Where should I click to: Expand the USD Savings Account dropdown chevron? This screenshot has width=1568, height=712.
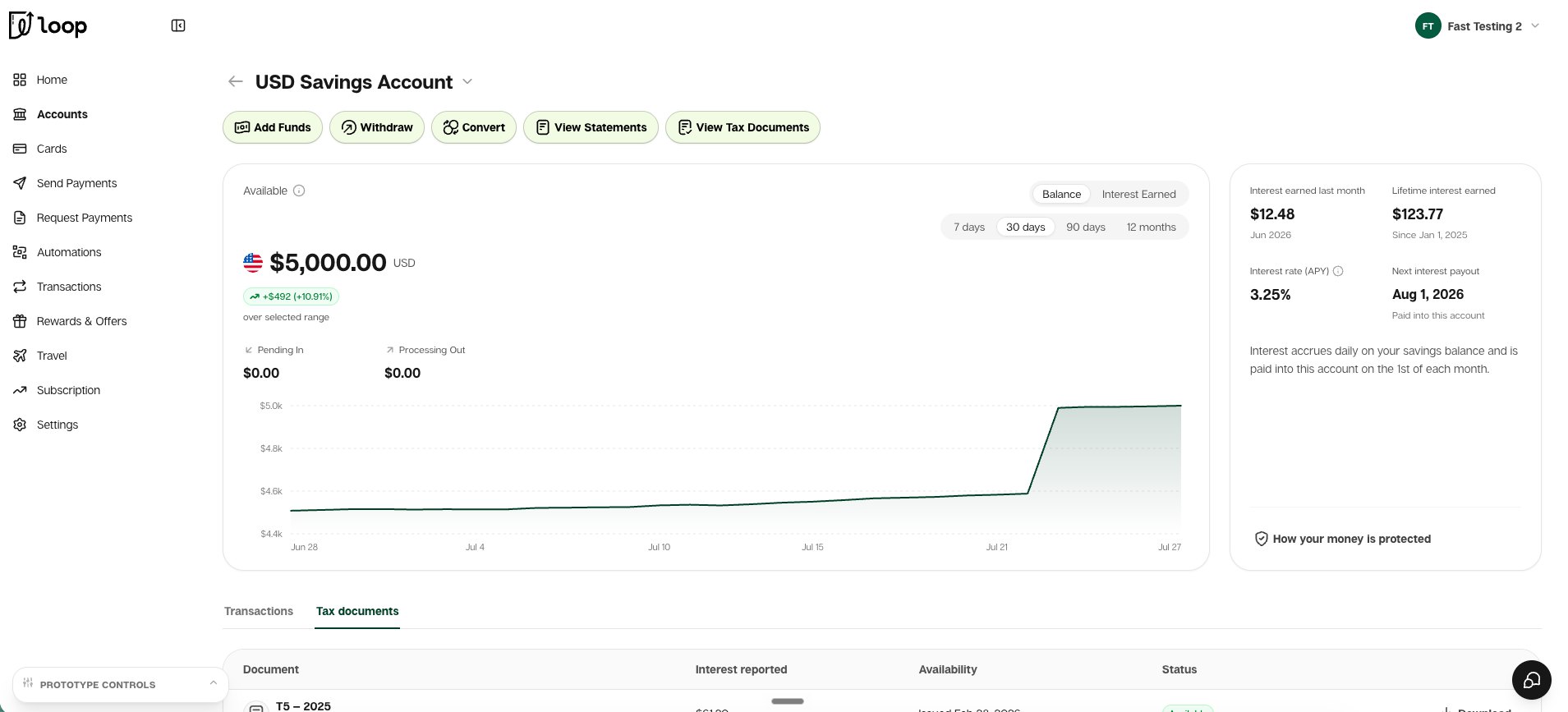point(467,81)
